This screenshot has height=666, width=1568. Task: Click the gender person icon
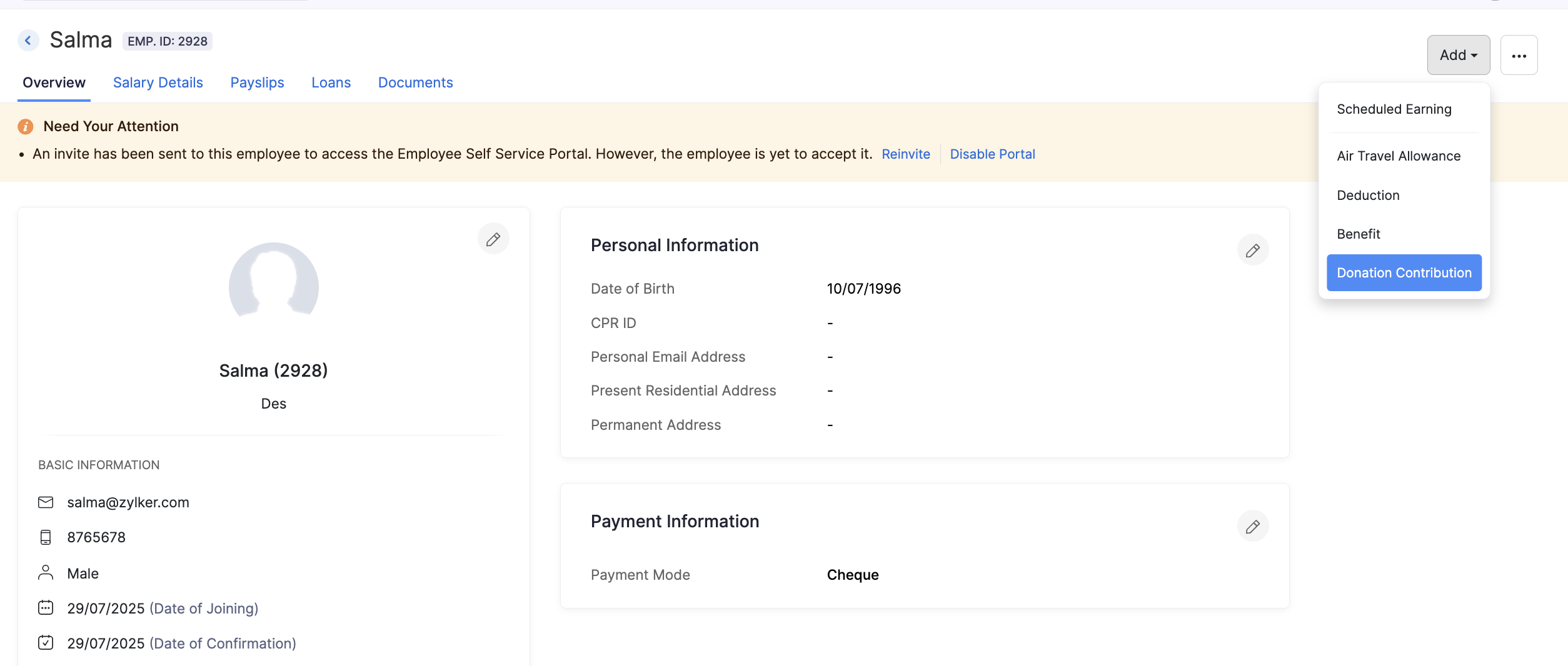[x=46, y=573]
